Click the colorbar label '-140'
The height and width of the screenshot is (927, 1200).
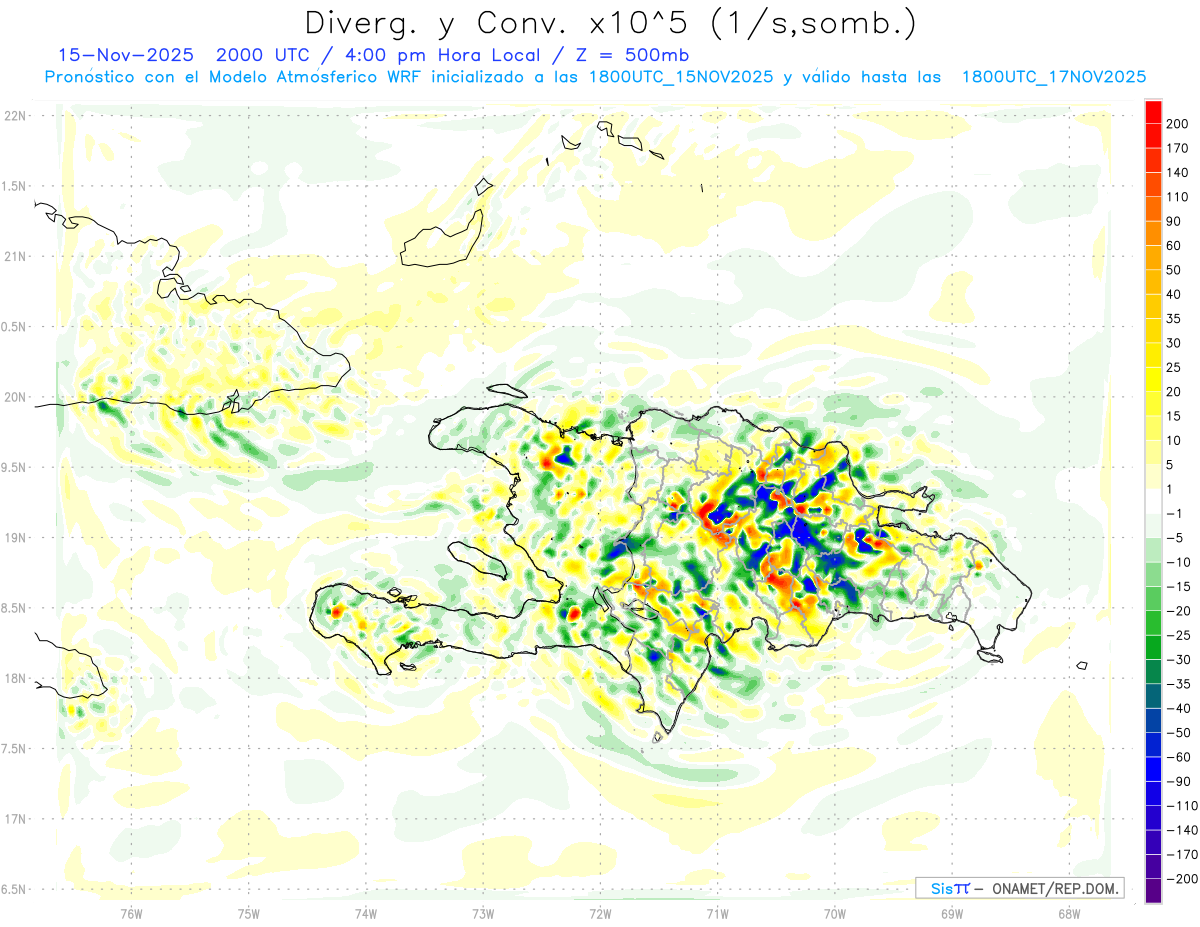(x=1183, y=831)
